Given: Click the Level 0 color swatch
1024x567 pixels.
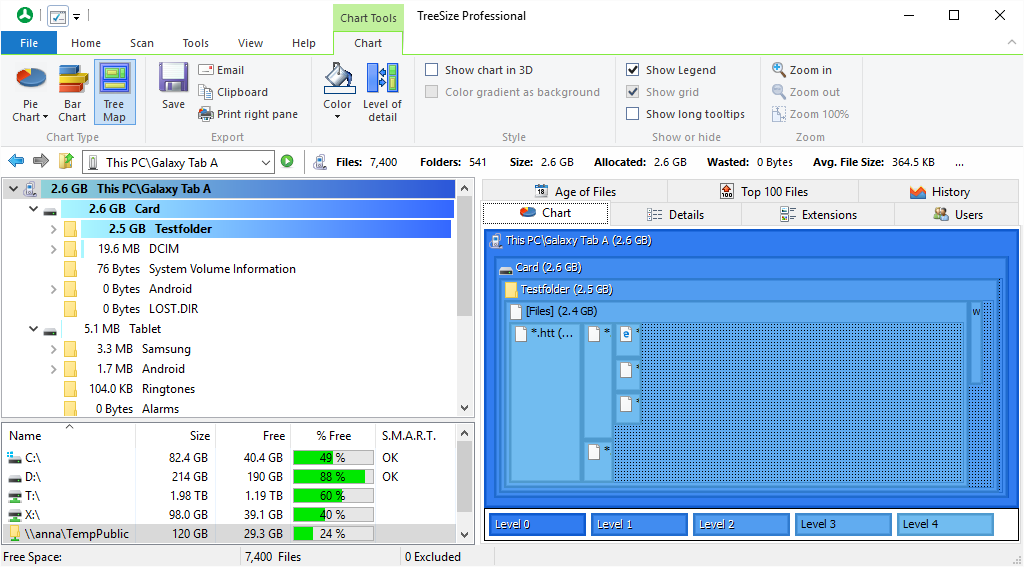Looking at the screenshot, I should click(x=537, y=524).
